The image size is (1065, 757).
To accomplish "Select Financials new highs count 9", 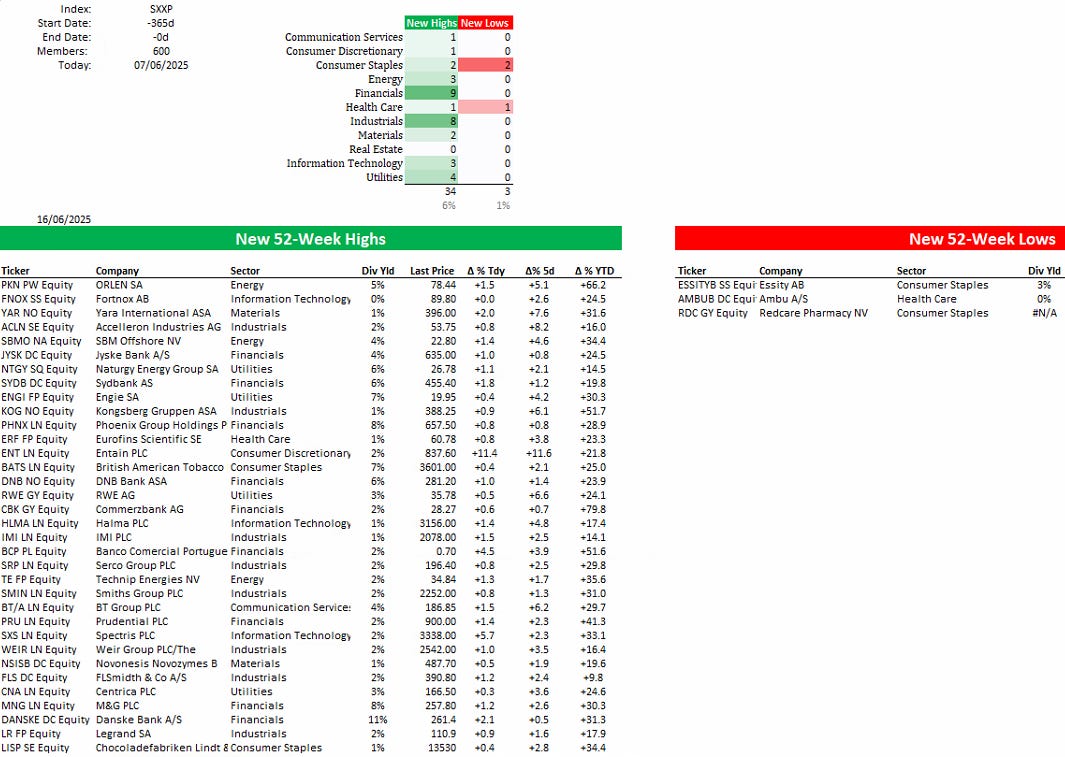I will pos(431,93).
